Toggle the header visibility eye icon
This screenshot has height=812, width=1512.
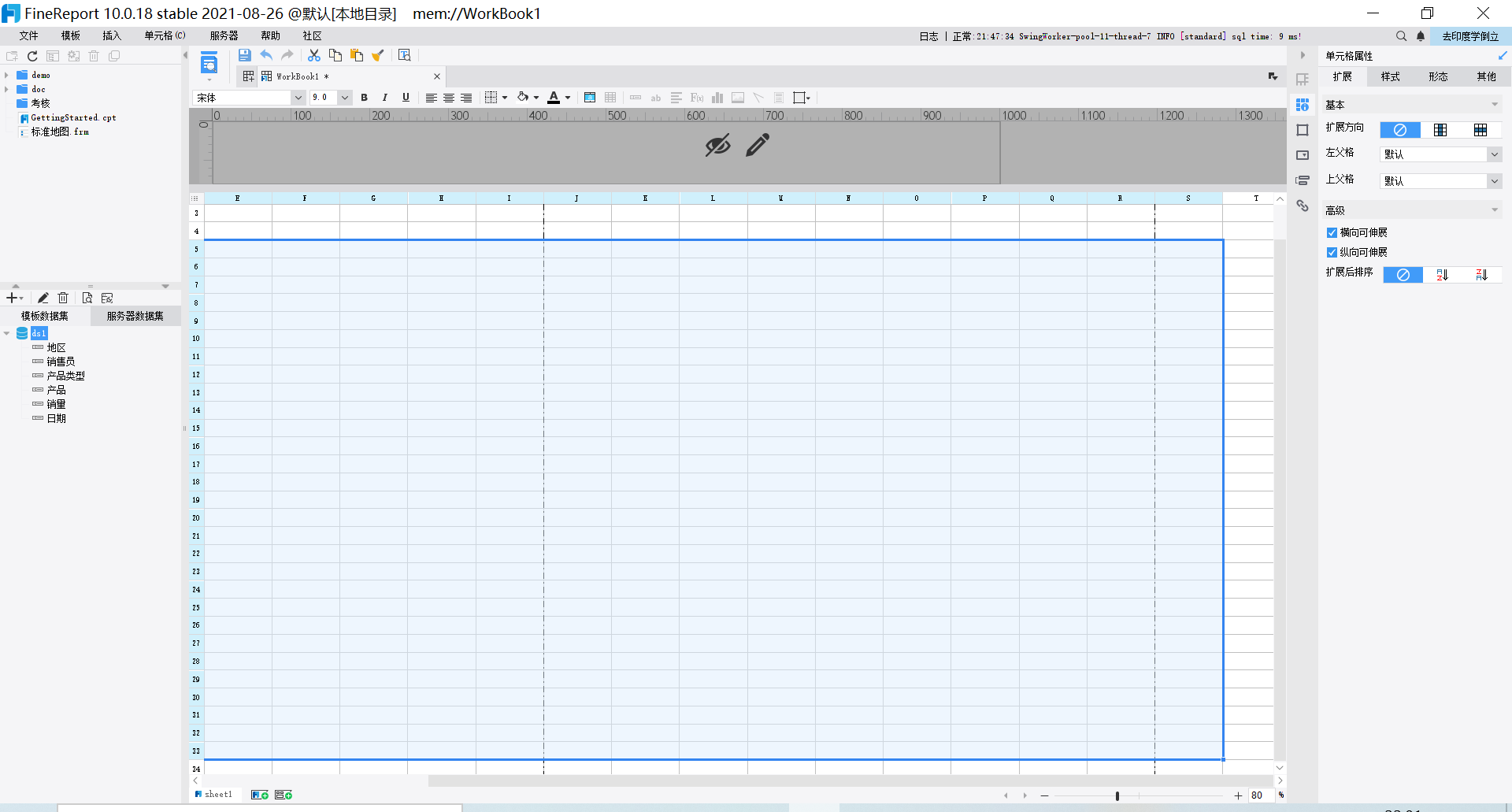click(x=717, y=145)
